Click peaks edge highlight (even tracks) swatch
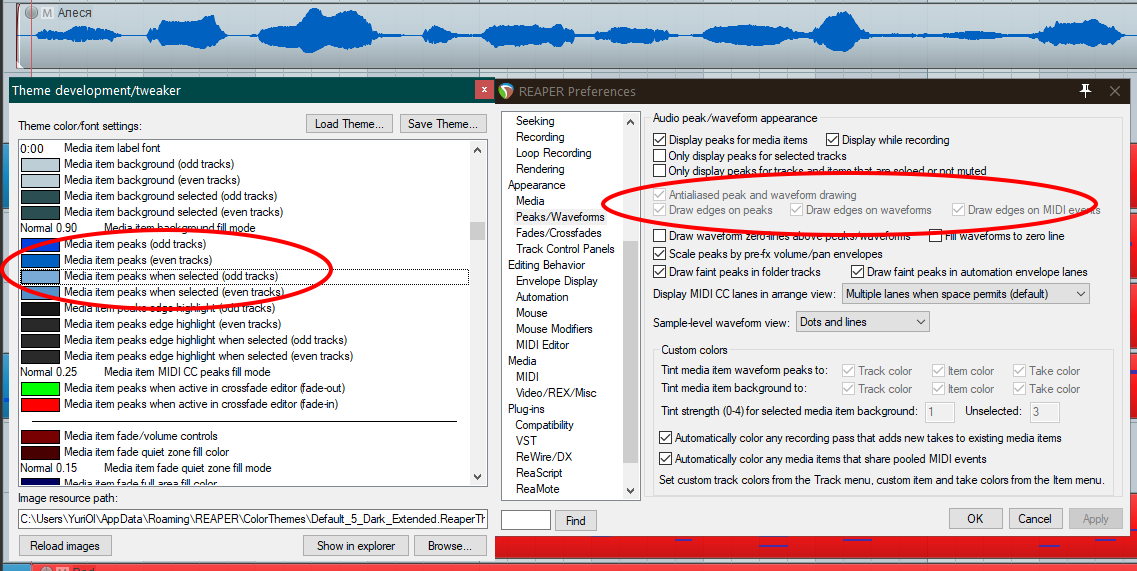The image size is (1137, 571). (40, 324)
